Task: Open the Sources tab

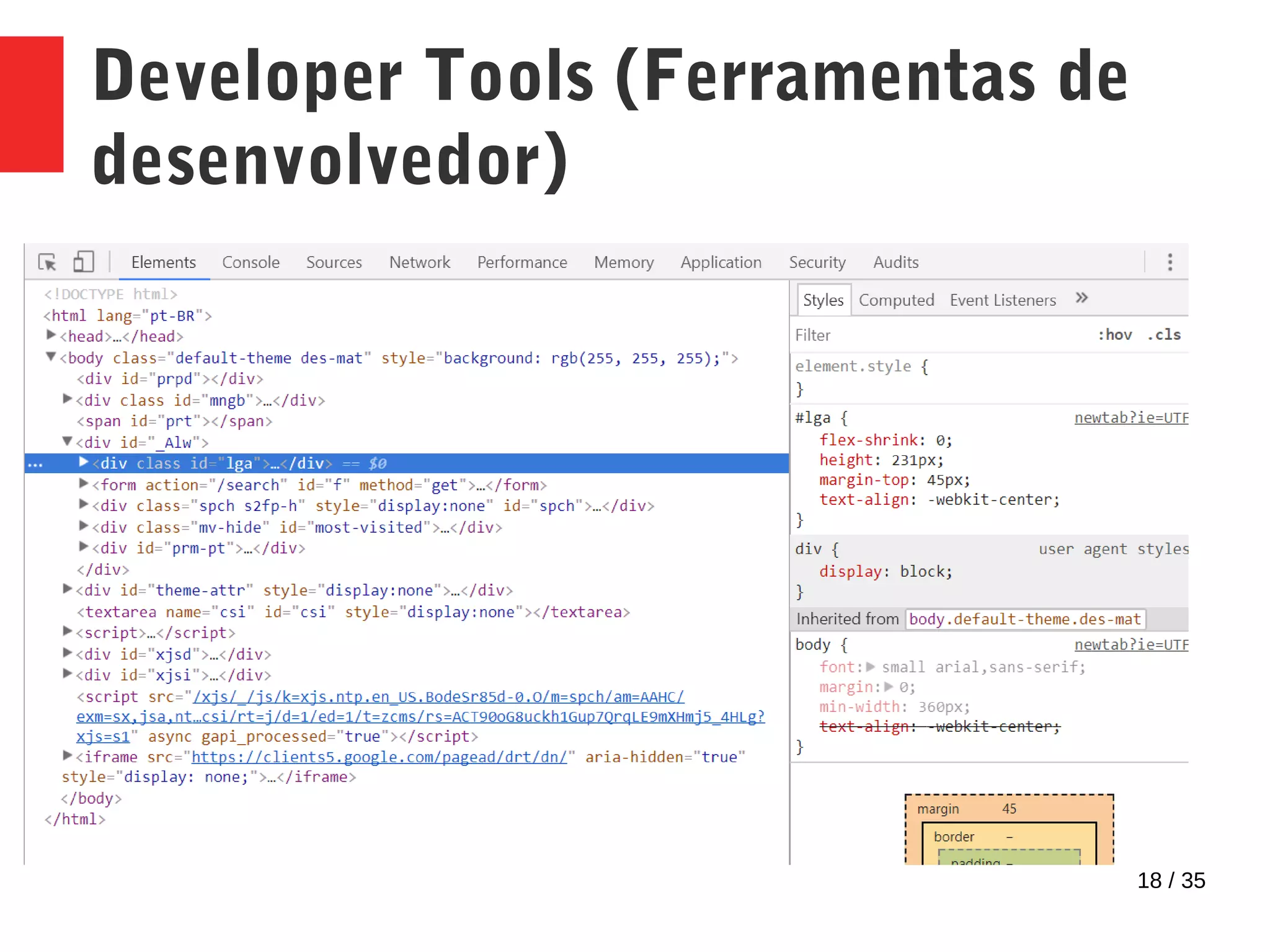Action: point(334,262)
